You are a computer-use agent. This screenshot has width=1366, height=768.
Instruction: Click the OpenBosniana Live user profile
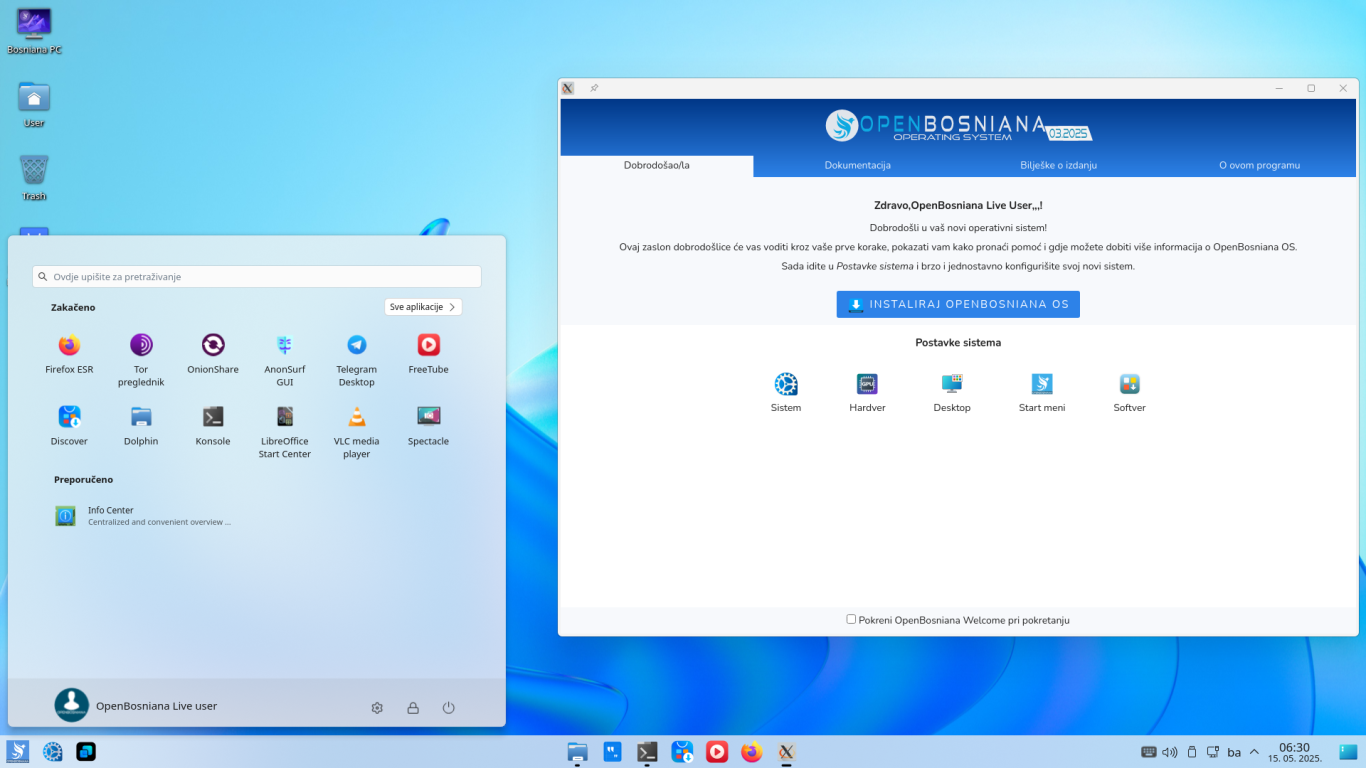tap(136, 705)
